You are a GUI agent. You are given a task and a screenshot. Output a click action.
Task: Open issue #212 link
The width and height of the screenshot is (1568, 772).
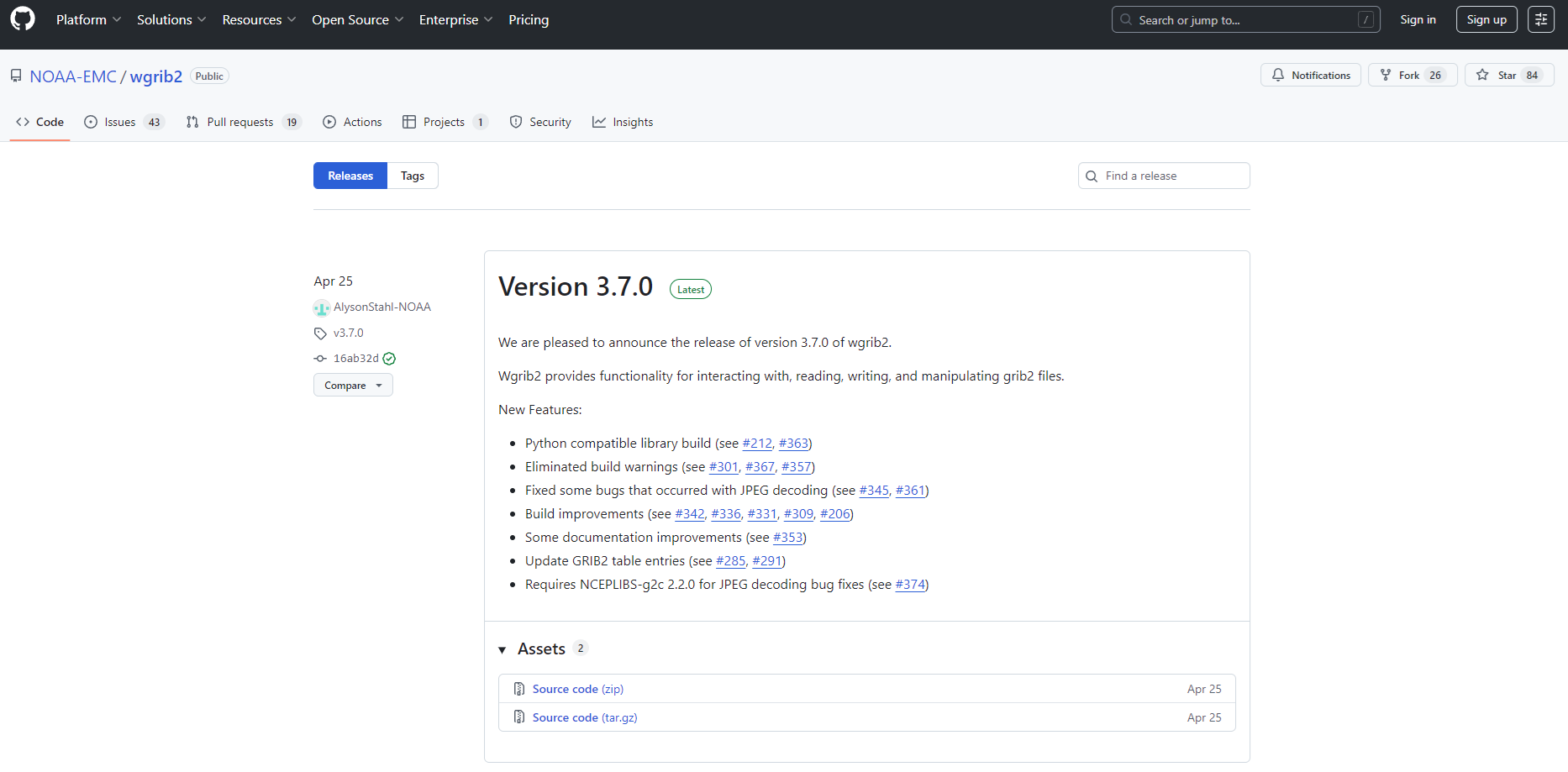tap(757, 444)
